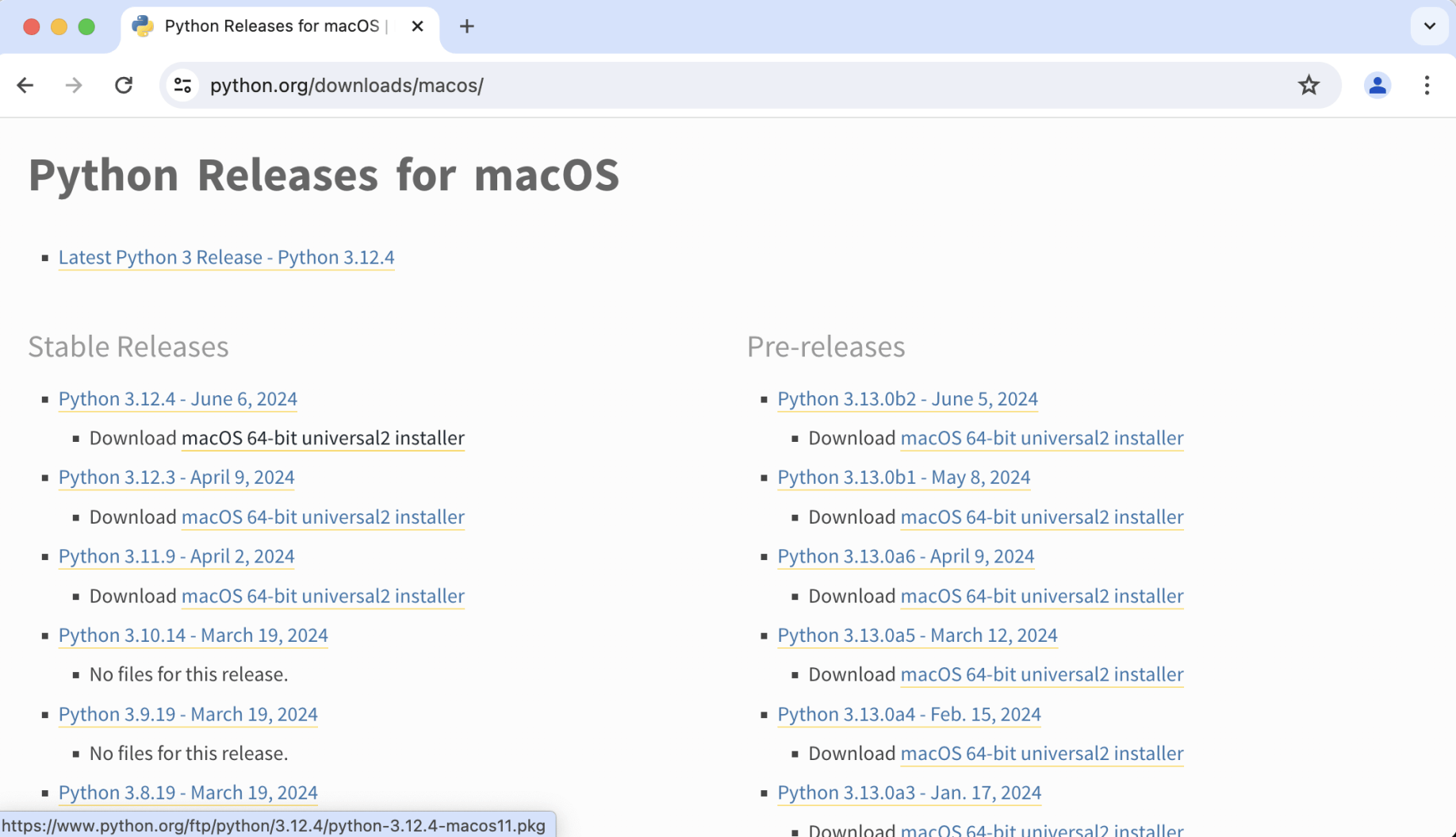This screenshot has height=837, width=1456.
Task: Click the URL address field
Action: 714,86
